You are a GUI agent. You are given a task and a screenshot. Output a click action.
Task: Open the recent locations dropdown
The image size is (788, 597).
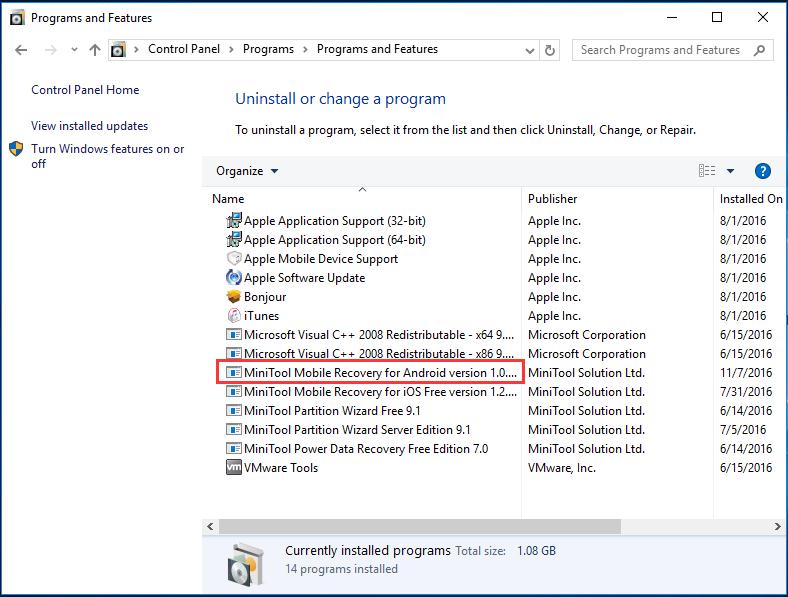click(x=74, y=50)
